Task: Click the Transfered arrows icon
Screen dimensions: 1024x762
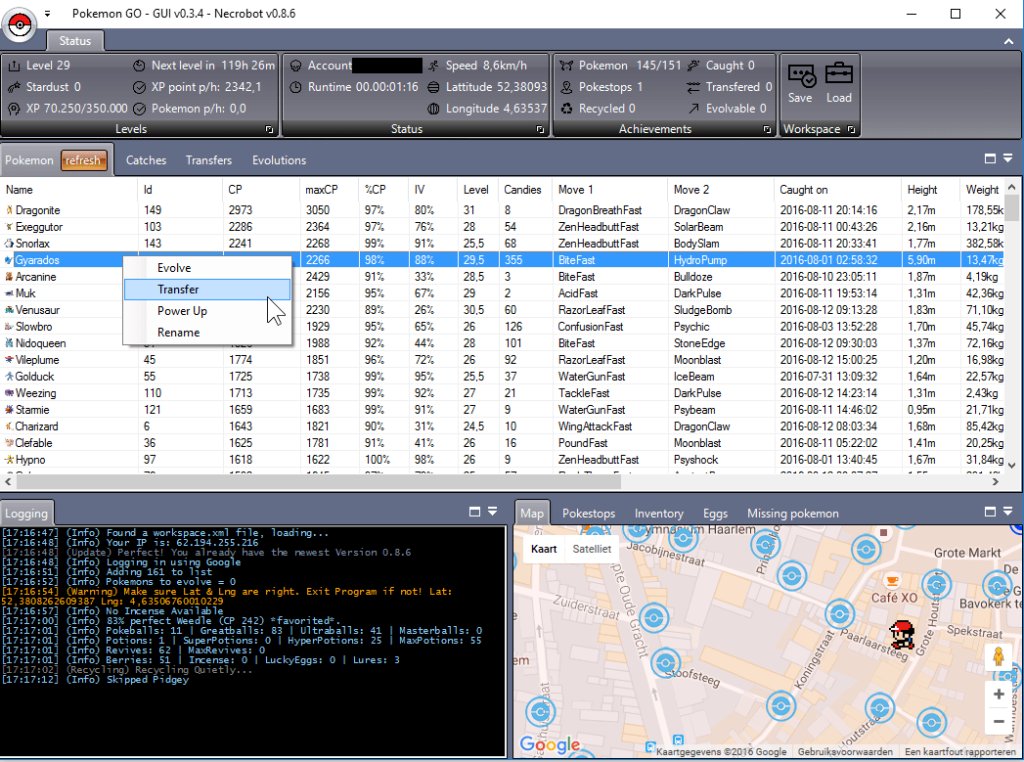Action: click(694, 87)
